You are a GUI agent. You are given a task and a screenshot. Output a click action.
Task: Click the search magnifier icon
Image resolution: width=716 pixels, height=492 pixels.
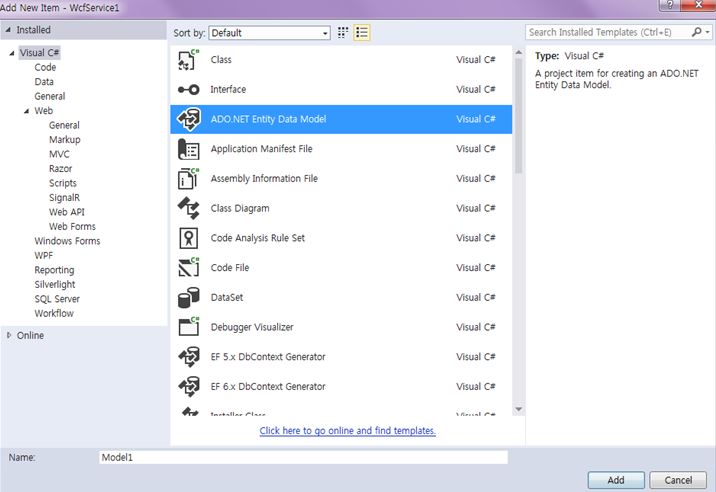[x=696, y=32]
